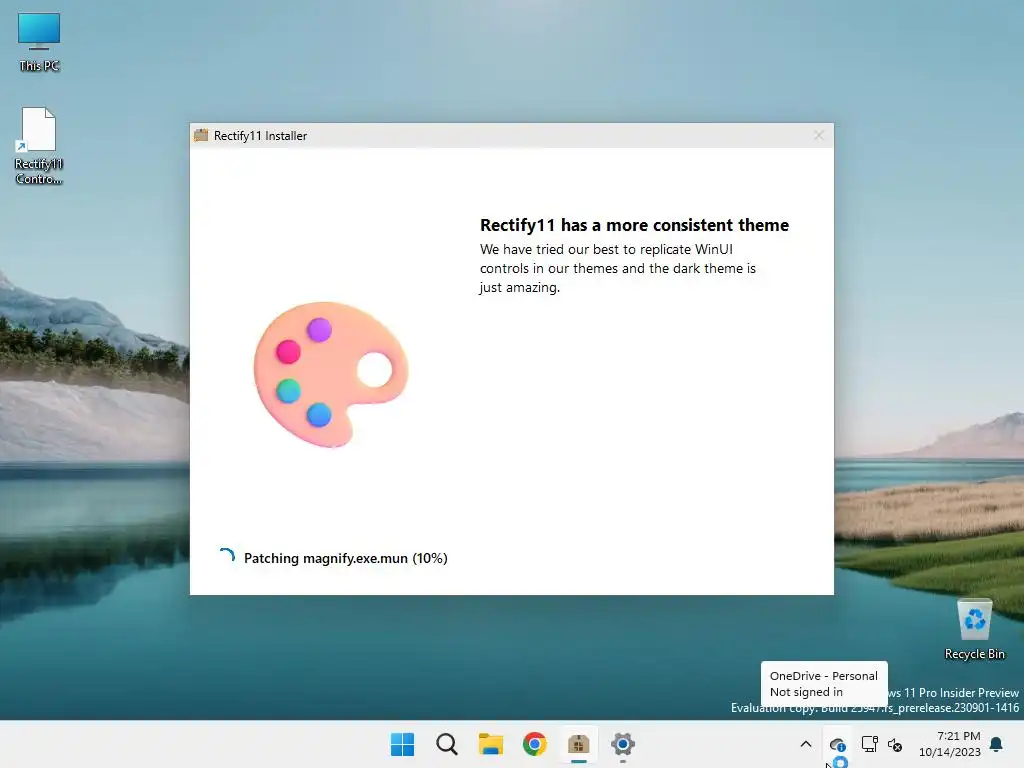Click the Rectify11 Installer title bar icon

201,135
